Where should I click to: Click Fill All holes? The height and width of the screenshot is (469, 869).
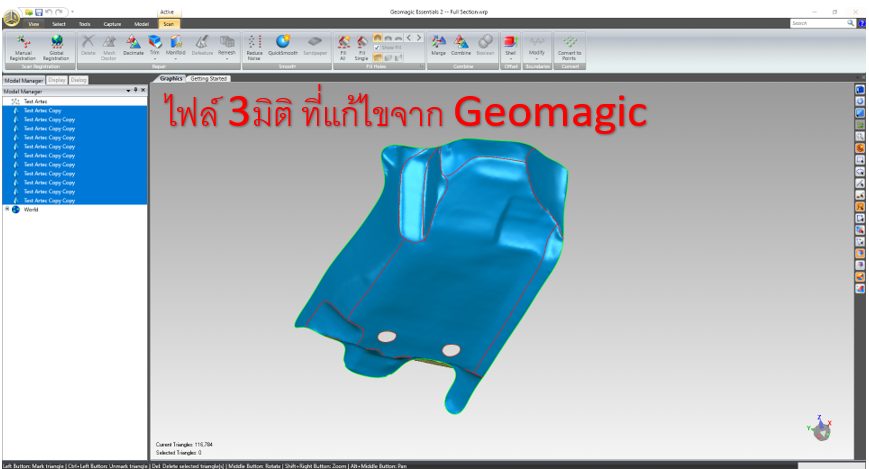(343, 48)
